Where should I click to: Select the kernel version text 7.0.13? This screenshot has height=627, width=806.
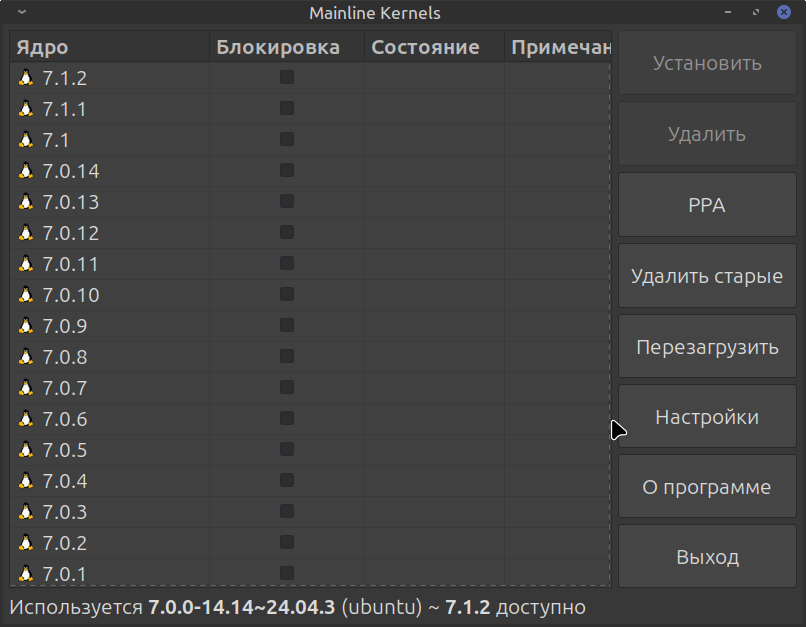[70, 202]
